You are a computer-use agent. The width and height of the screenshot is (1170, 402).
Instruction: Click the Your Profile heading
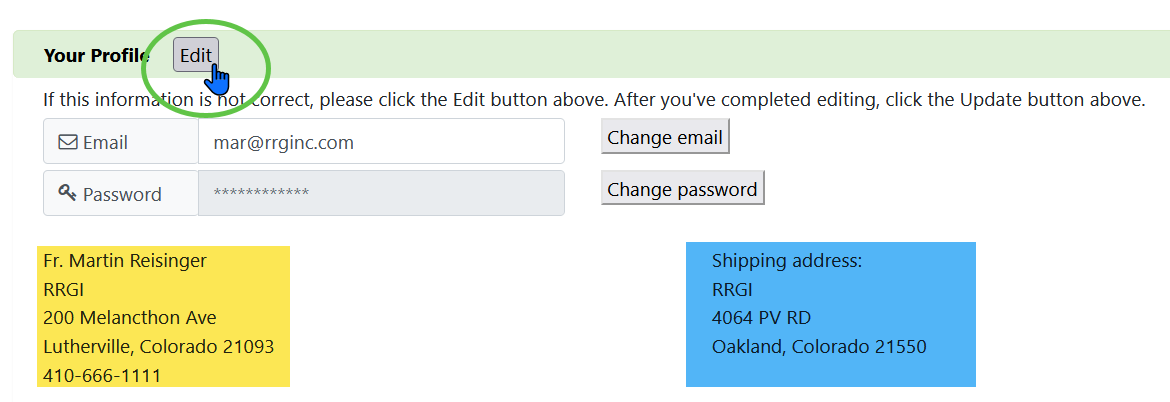coord(96,56)
